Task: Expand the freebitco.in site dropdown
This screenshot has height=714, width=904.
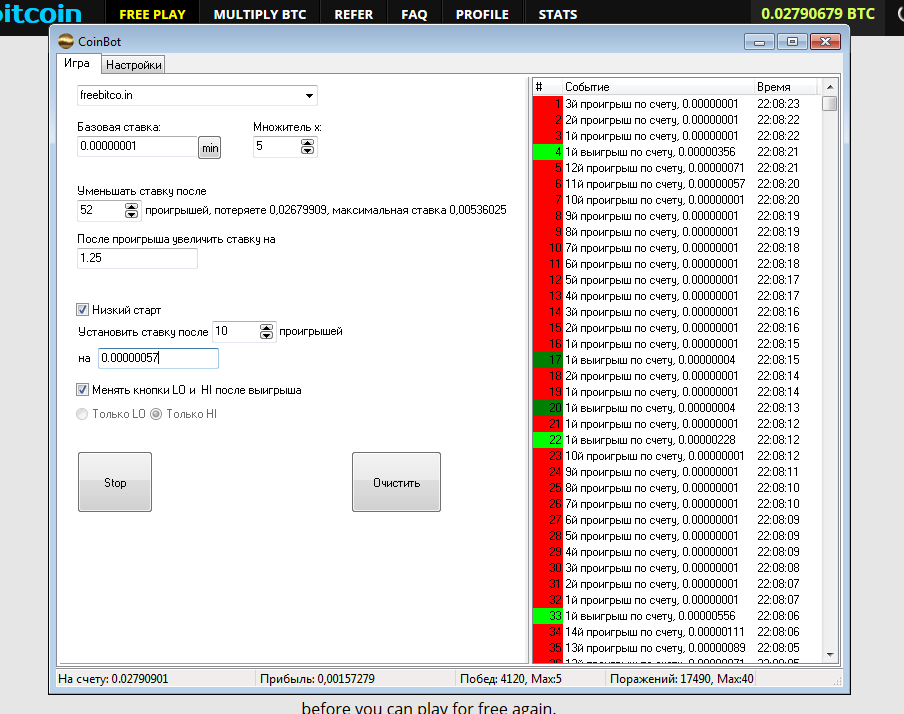Action: coord(310,96)
